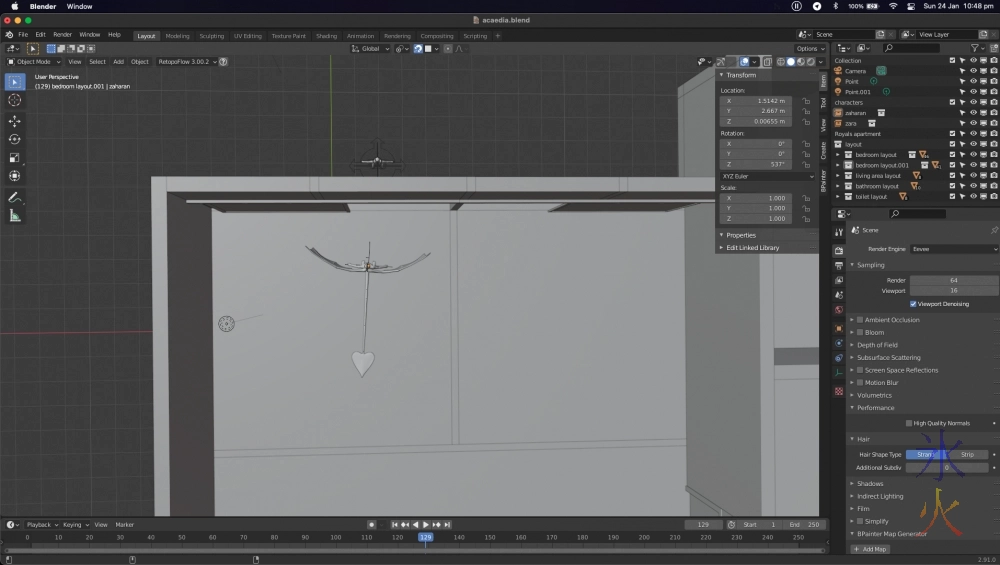Adjust the Render samples slider field
This screenshot has width=1000, height=565.
[x=953, y=280]
